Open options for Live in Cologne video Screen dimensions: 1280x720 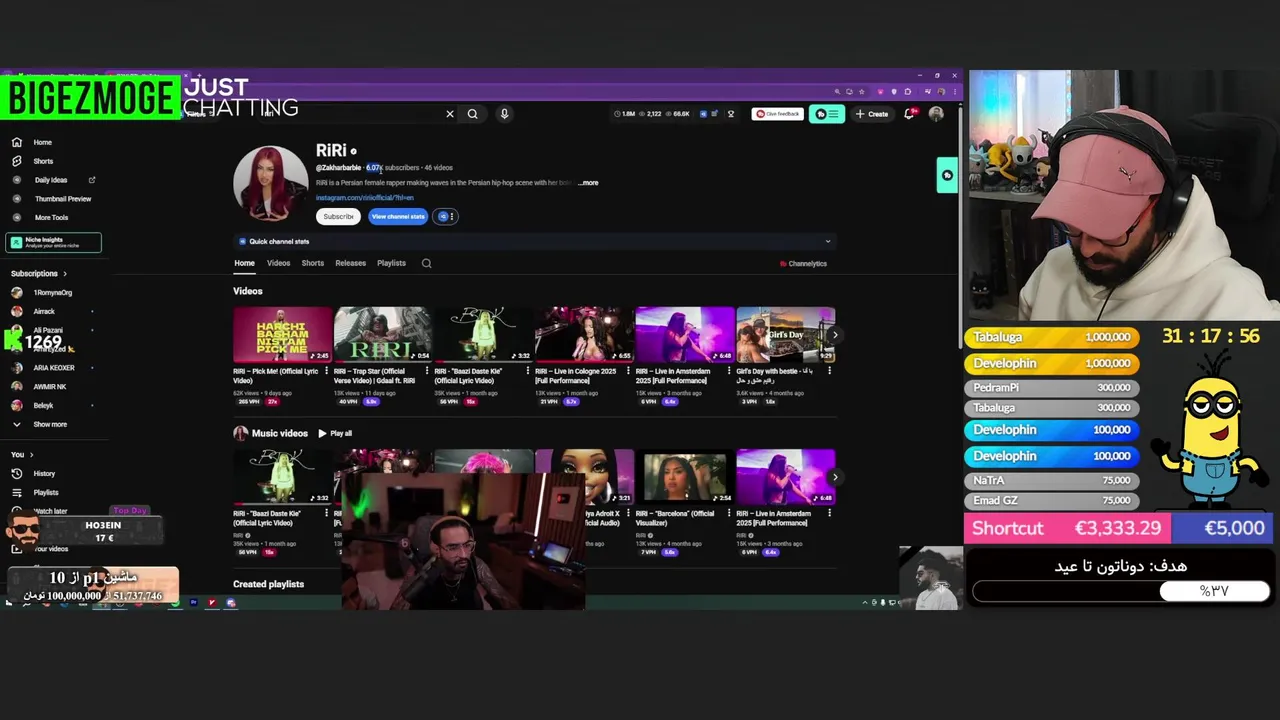pos(628,371)
